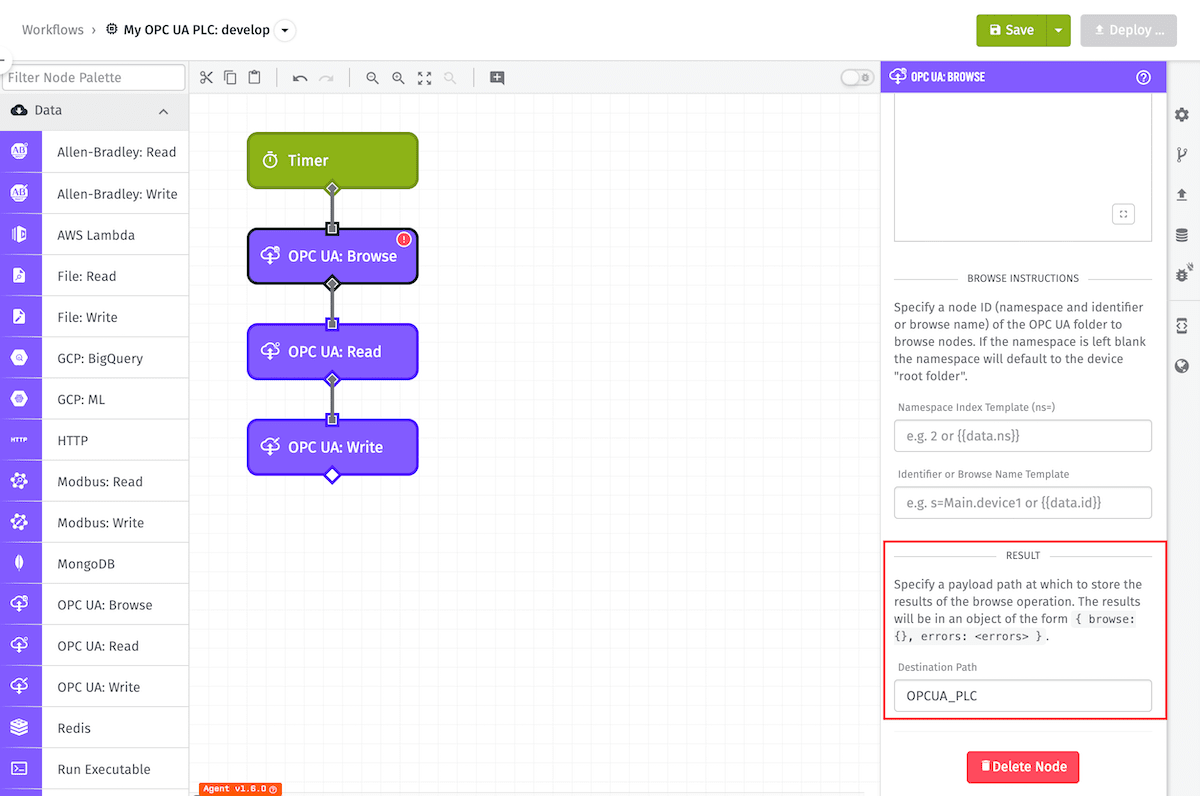
Task: Select the AWS Lambda palette node
Action: pos(94,235)
